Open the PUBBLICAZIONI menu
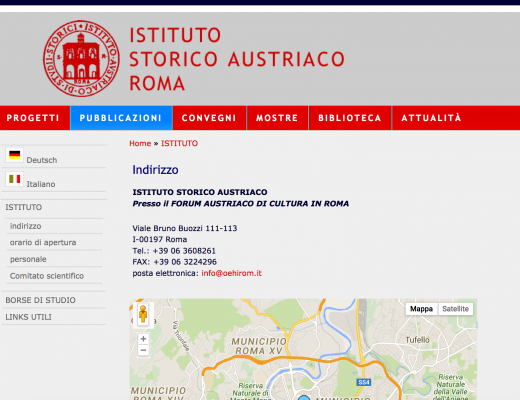This screenshot has width=520, height=400. coord(121,118)
